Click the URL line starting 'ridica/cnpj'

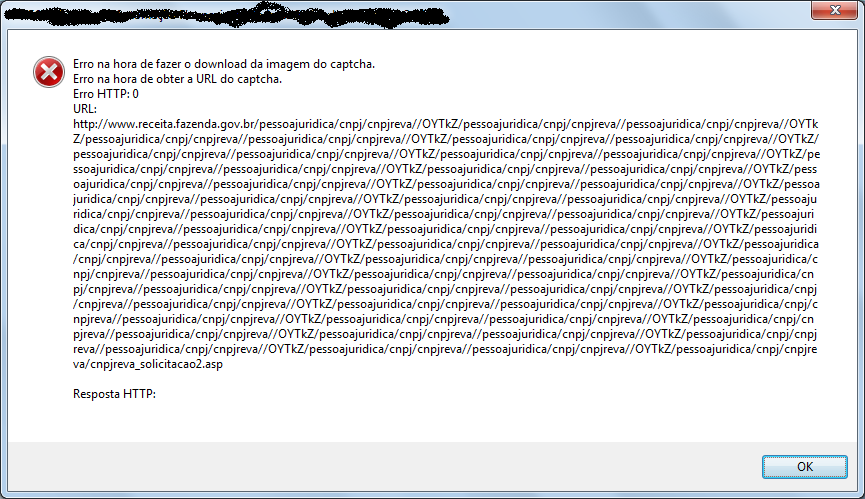(x=444, y=214)
